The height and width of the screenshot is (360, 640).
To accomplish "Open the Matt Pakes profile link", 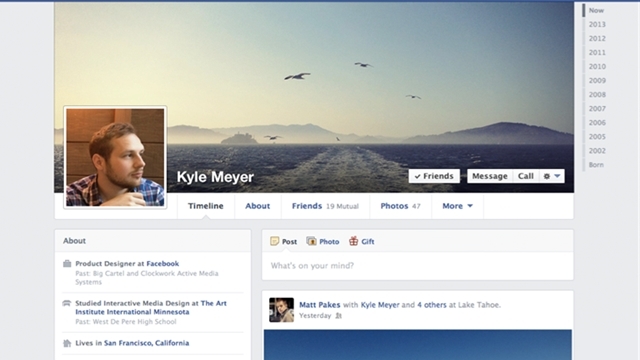I will click(320, 305).
